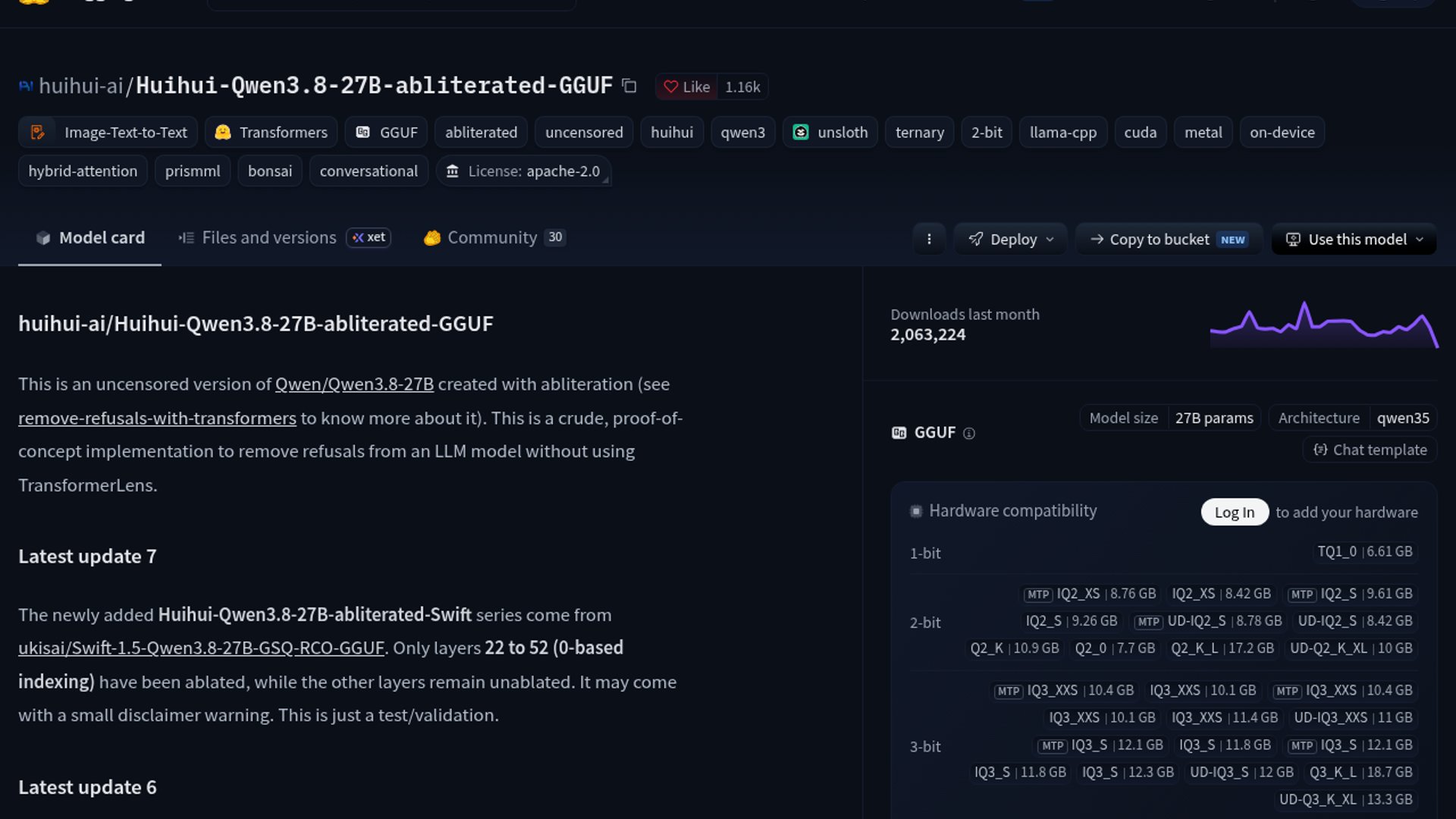Select the Q3_K_L 18.7 GB quantization
This screenshot has width=1456, height=819.
[1360, 772]
